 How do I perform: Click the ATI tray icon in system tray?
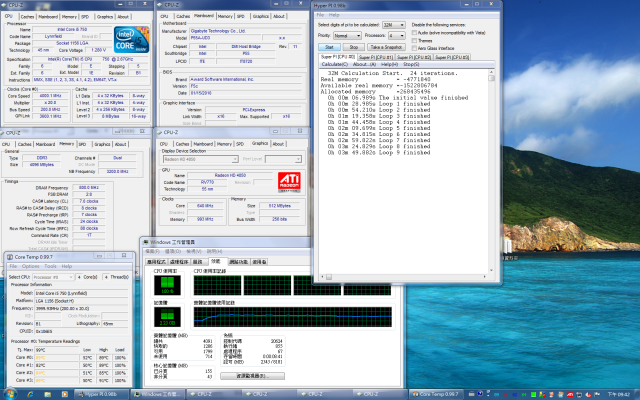pyautogui.click(x=570, y=395)
